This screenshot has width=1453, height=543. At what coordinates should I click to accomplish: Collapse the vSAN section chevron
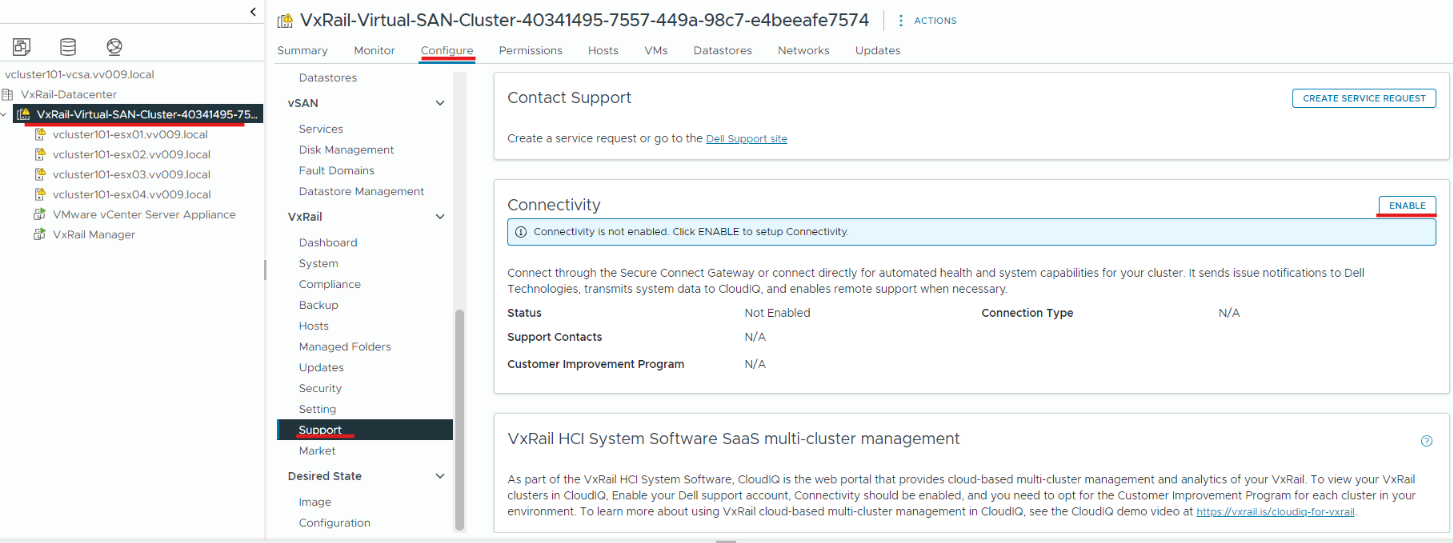point(439,103)
